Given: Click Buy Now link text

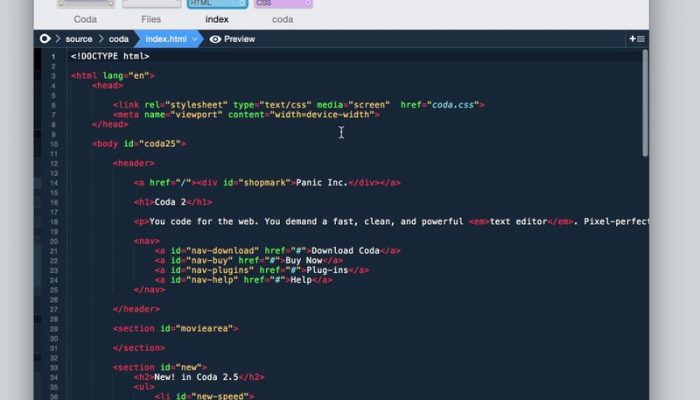Looking at the screenshot, I should 304,261.
